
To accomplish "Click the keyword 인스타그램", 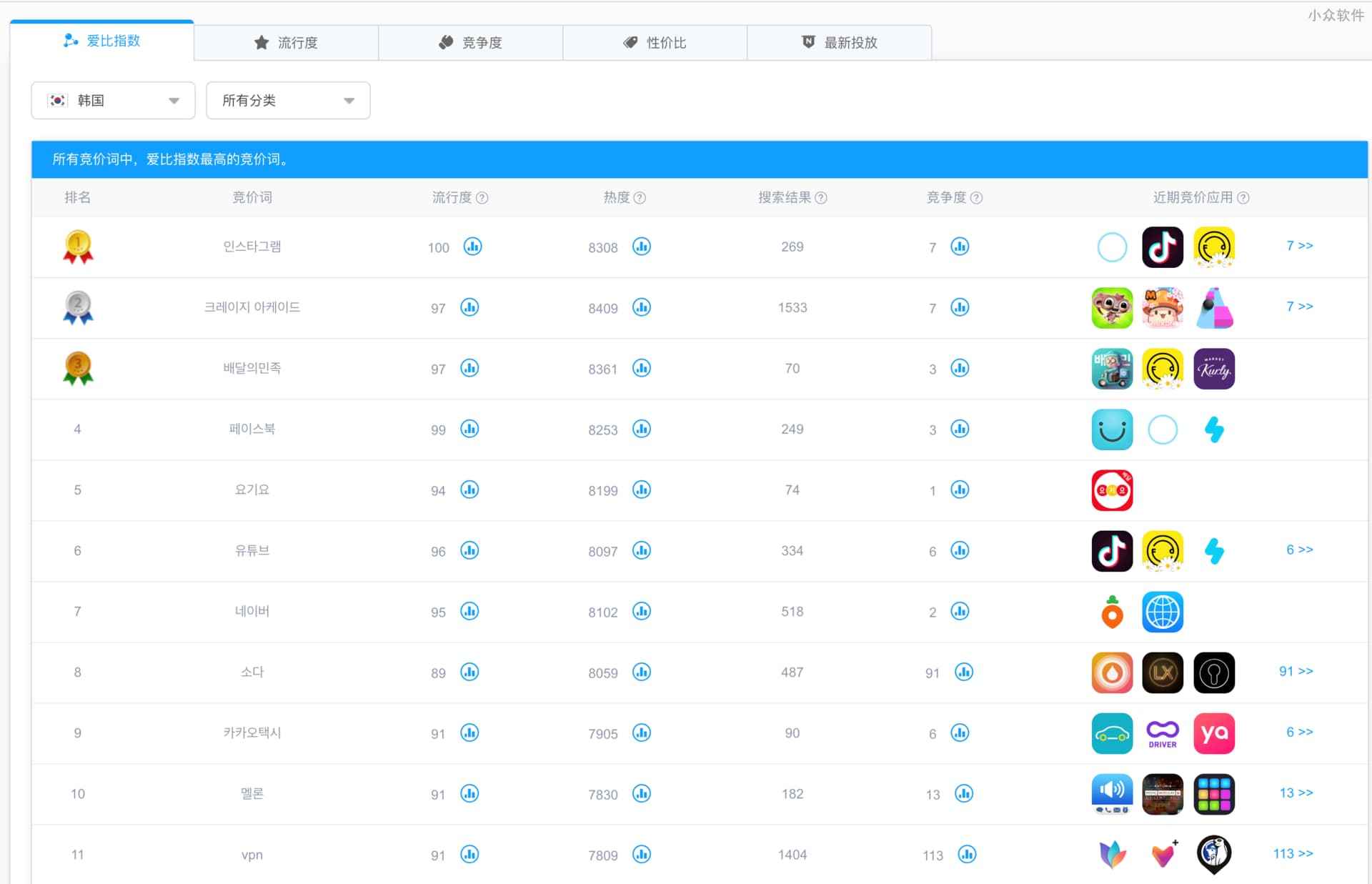I will 252,247.
